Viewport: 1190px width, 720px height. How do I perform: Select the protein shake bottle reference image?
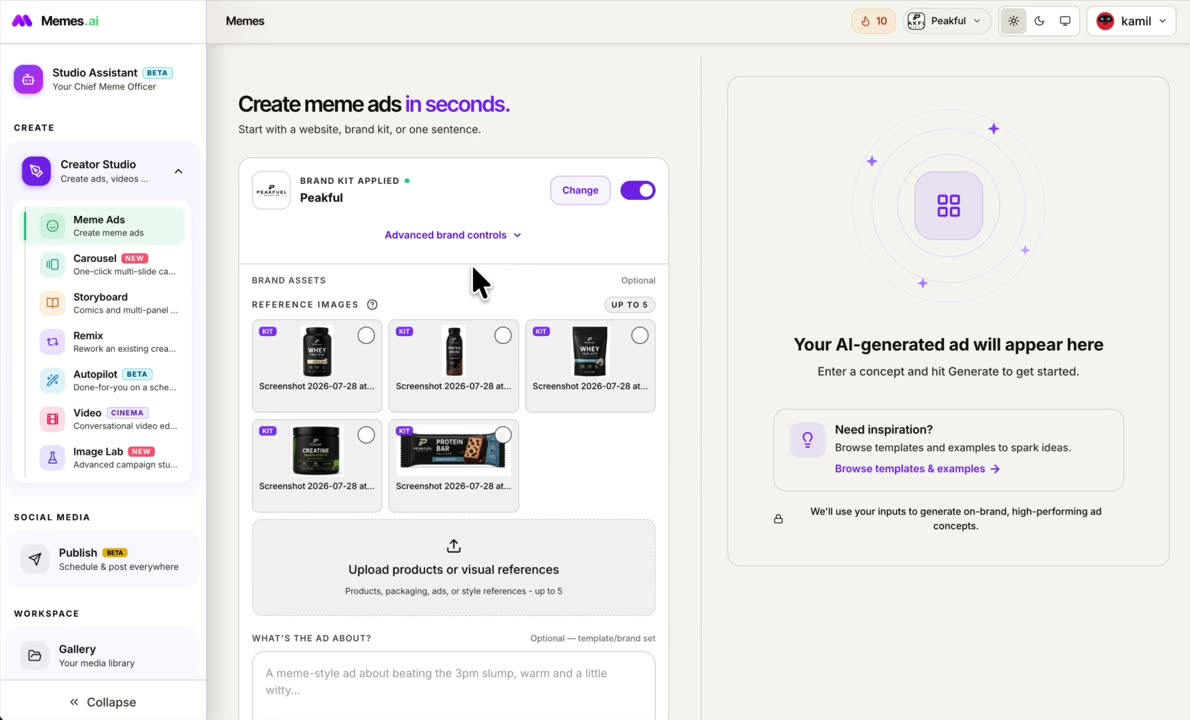(x=502, y=335)
